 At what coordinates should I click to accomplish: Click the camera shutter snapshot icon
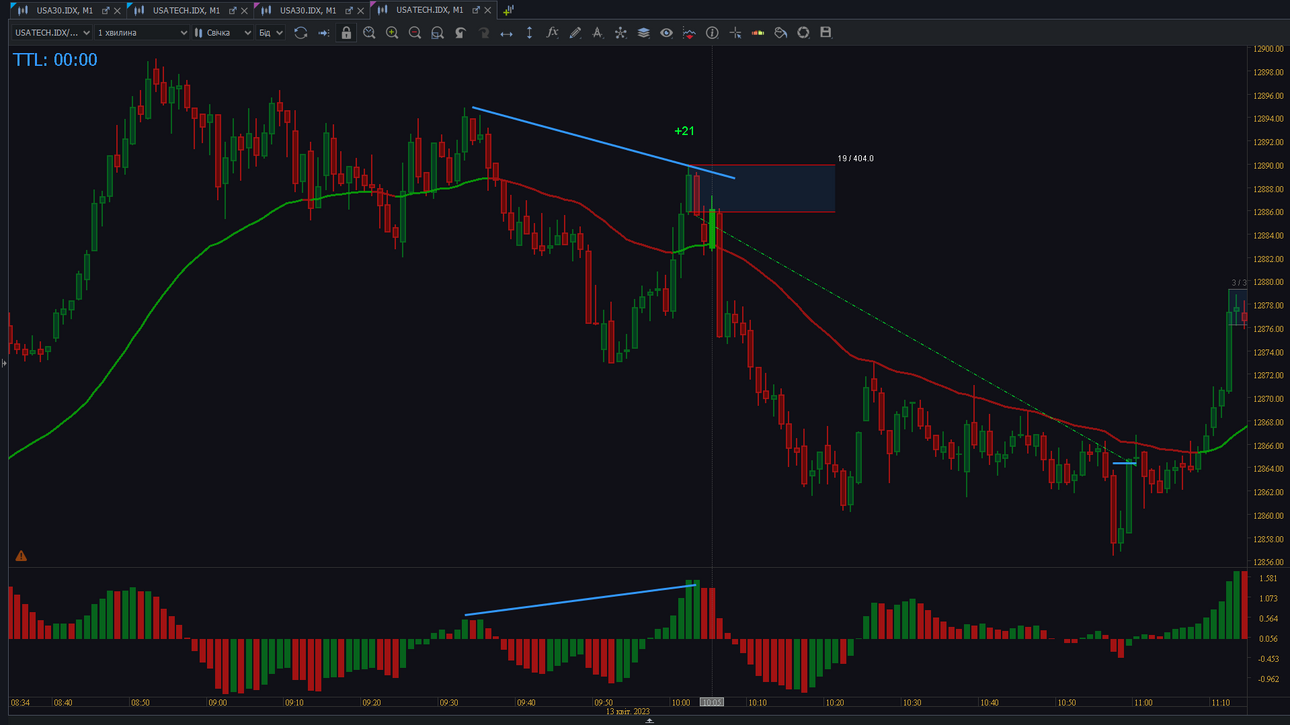pos(803,33)
